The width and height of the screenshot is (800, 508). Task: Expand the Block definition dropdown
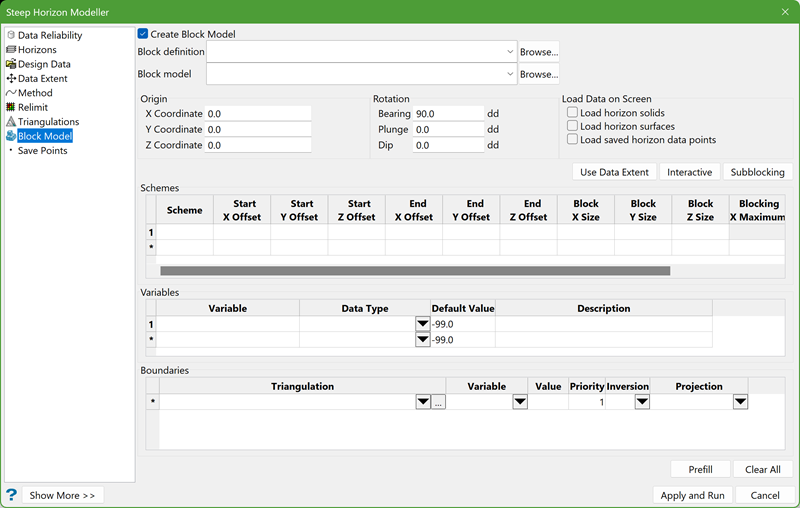click(509, 52)
